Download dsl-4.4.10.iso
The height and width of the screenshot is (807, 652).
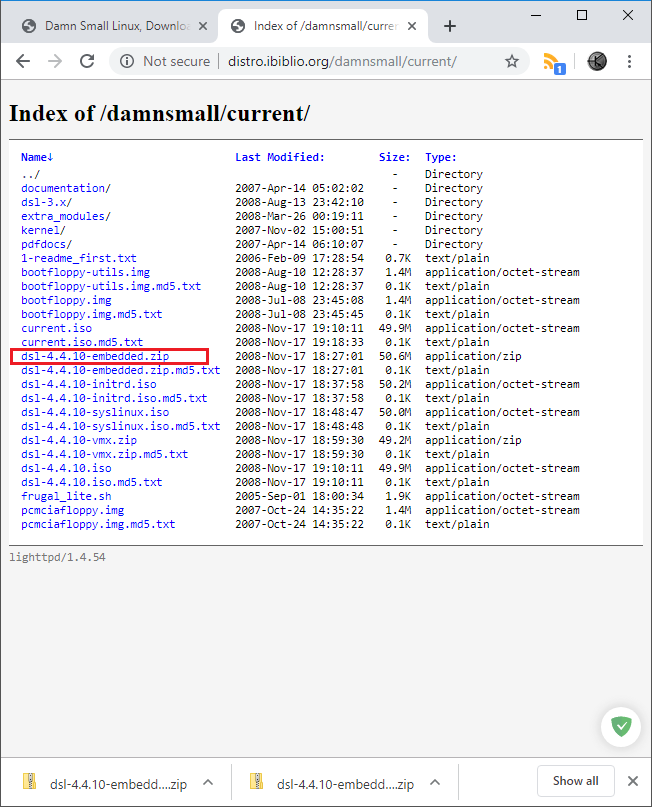click(x=66, y=468)
